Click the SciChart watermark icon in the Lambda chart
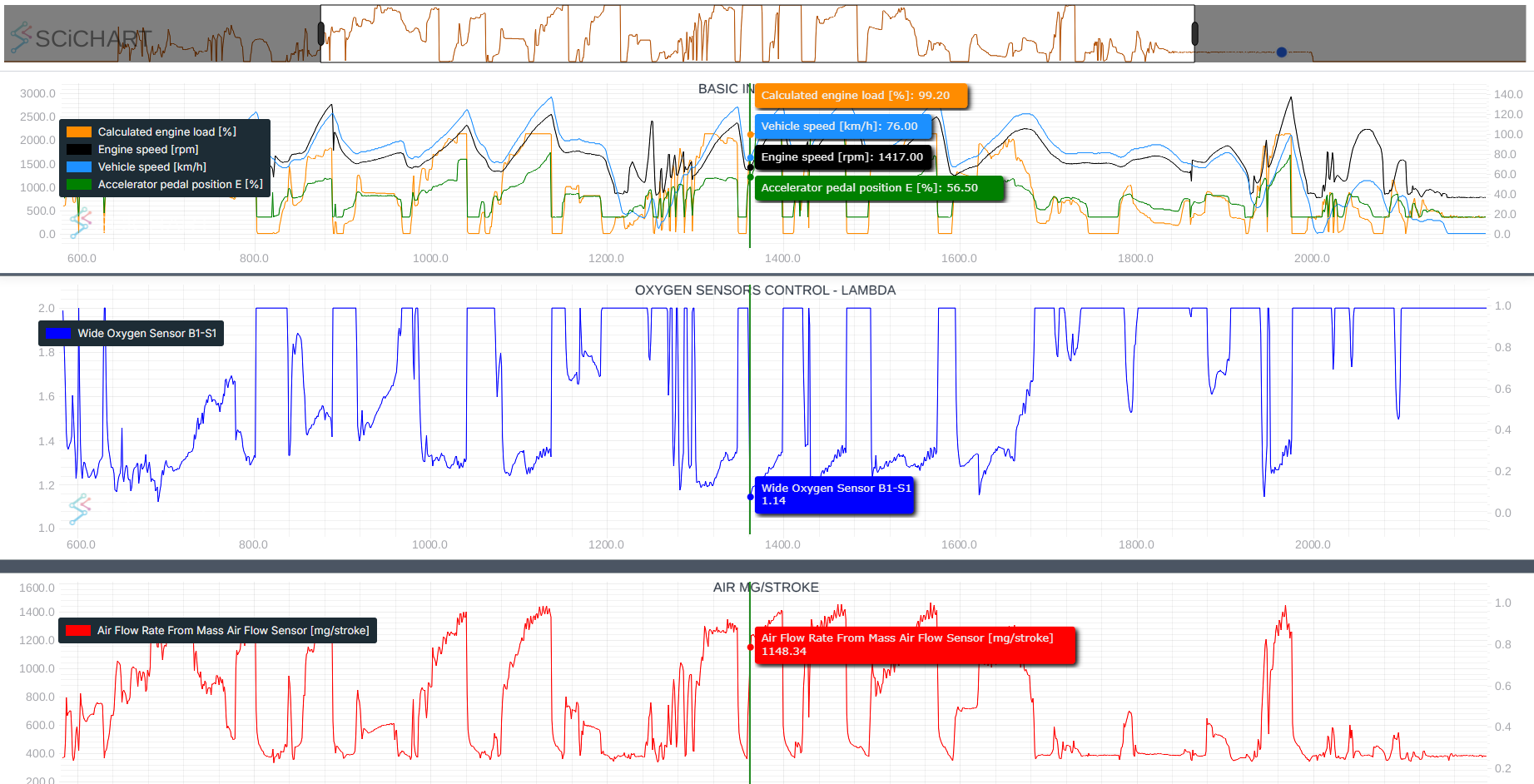1534x784 pixels. (80, 509)
